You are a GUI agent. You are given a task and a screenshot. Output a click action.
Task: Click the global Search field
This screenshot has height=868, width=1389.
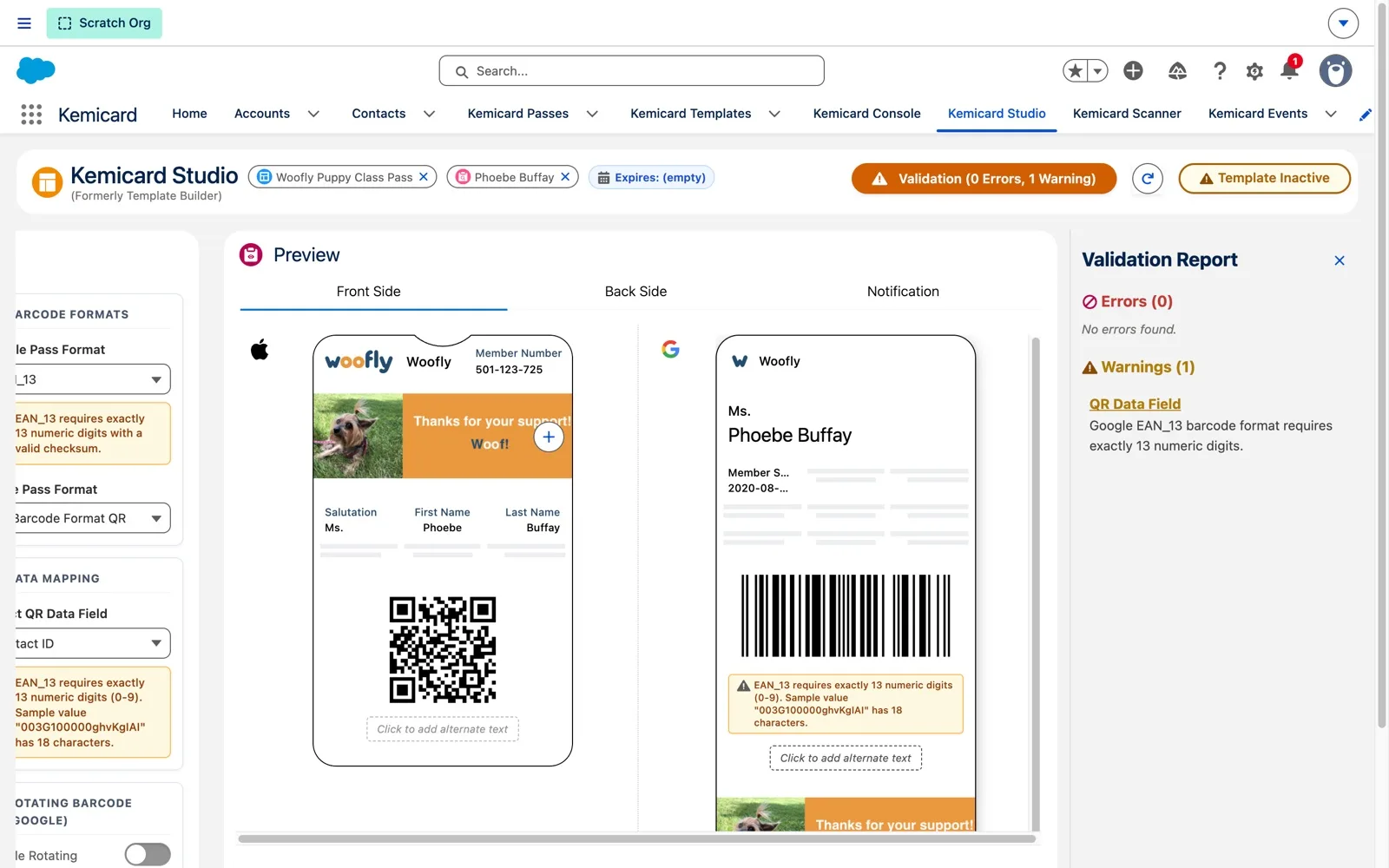pyautogui.click(x=631, y=71)
